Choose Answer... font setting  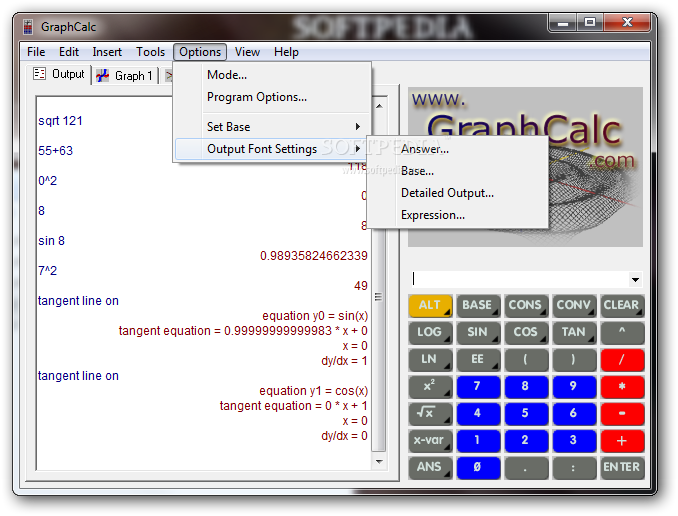(x=458, y=149)
